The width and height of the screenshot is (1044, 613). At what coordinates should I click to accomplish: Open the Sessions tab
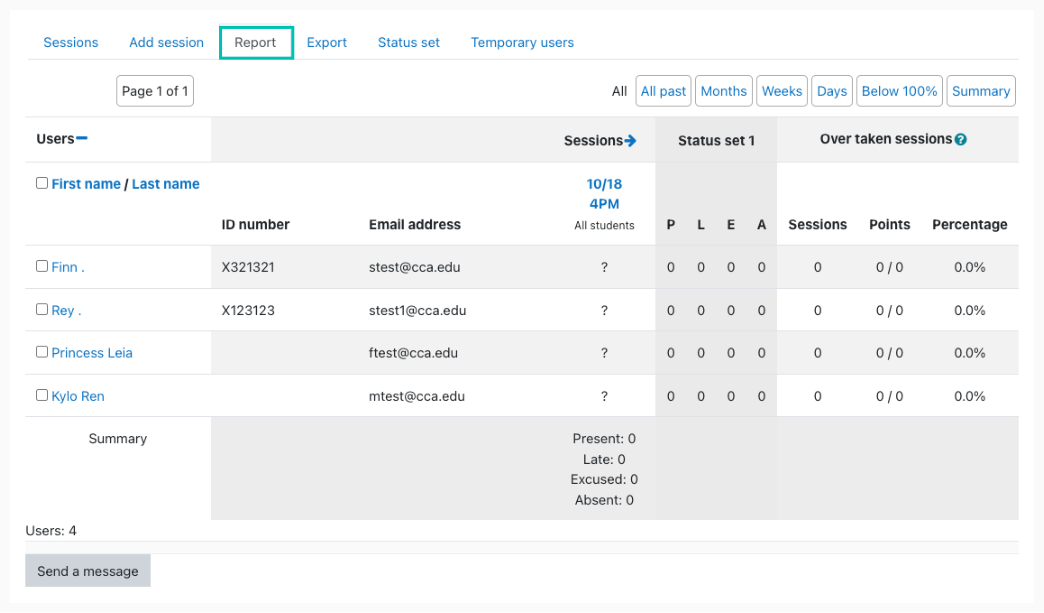[x=70, y=42]
